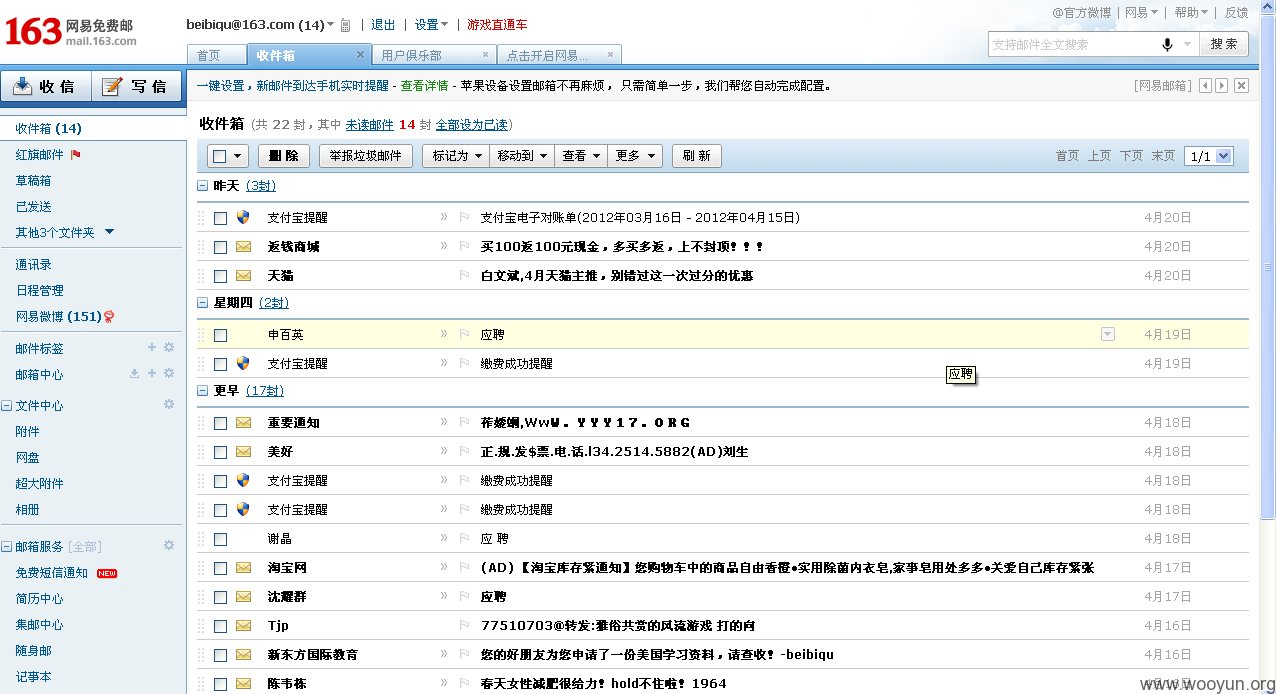Expand 其他3个文件夹 in the sidebar
Viewport: 1276px width, 694px height.
pos(109,232)
